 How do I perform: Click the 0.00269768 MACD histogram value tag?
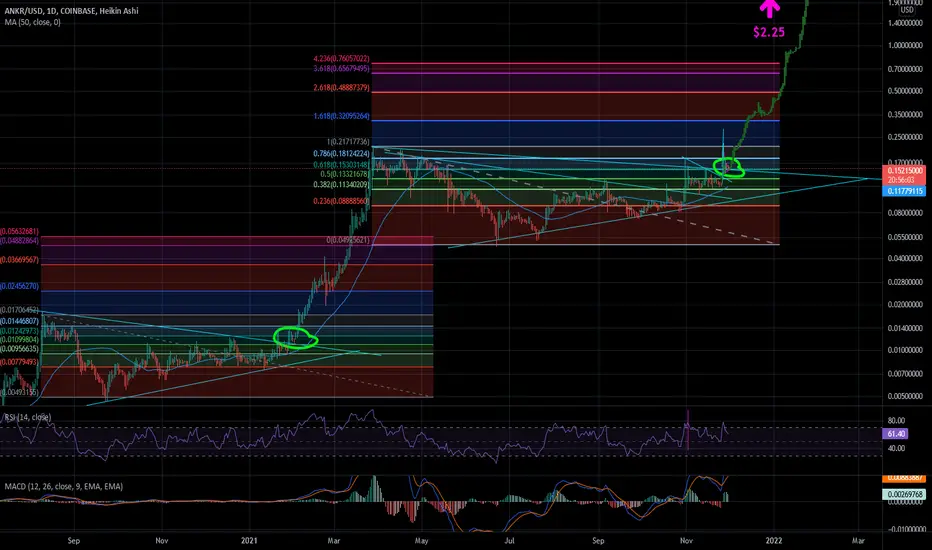[x=905, y=494]
